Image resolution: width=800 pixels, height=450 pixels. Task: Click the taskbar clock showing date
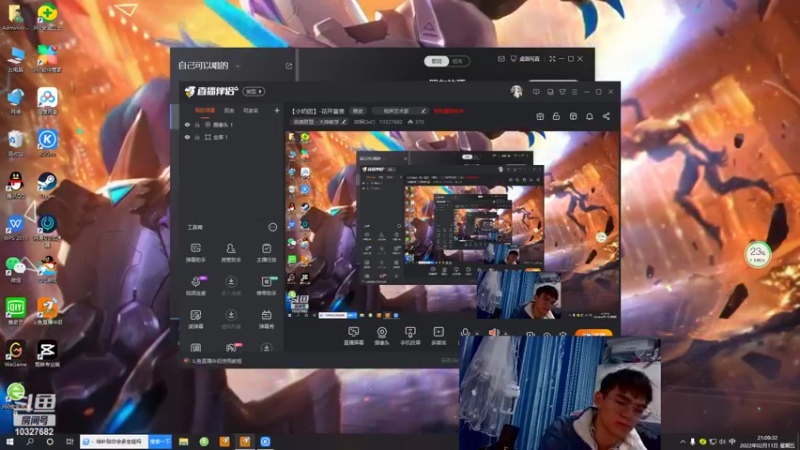pos(767,441)
